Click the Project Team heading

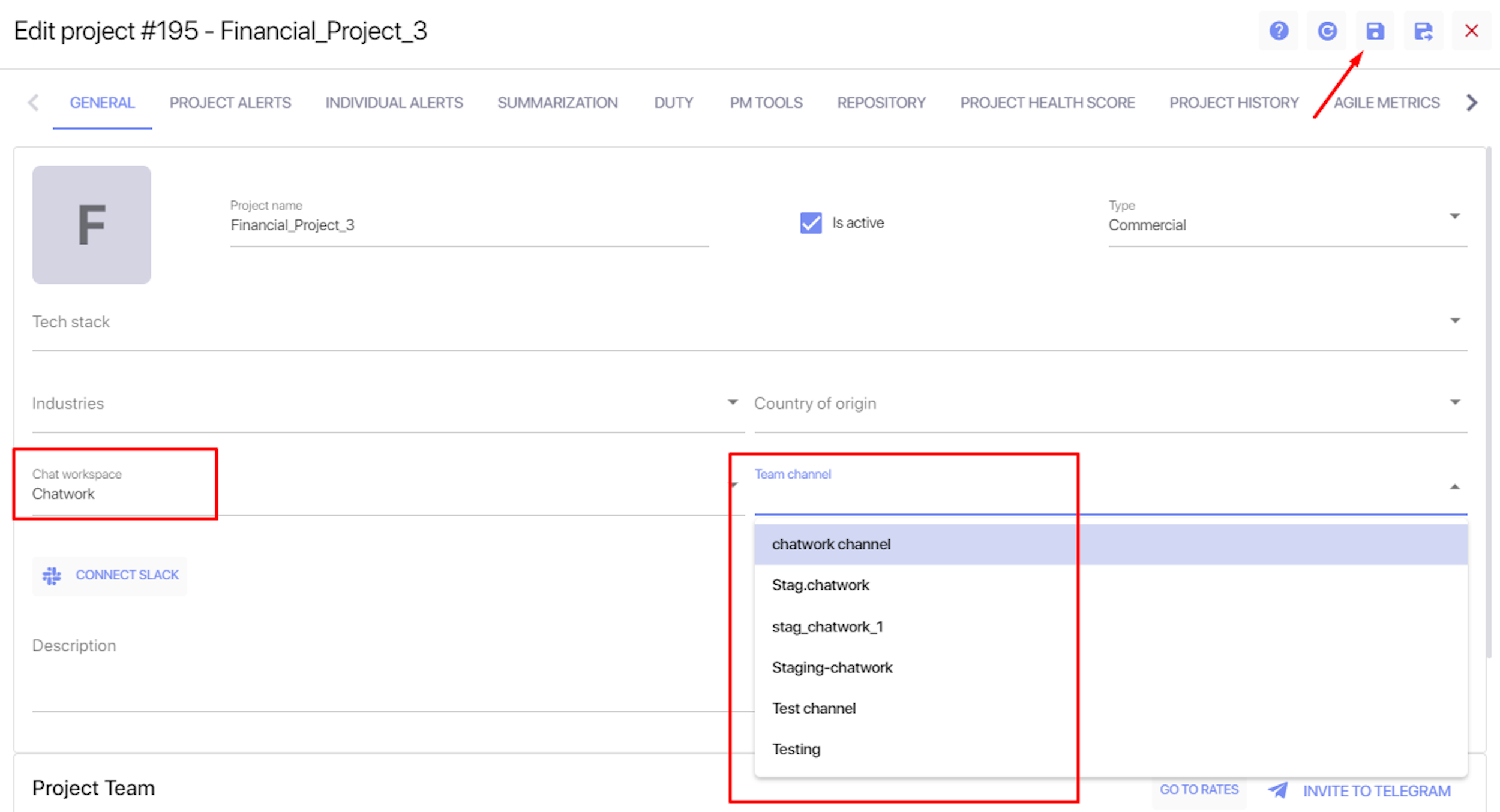94,788
